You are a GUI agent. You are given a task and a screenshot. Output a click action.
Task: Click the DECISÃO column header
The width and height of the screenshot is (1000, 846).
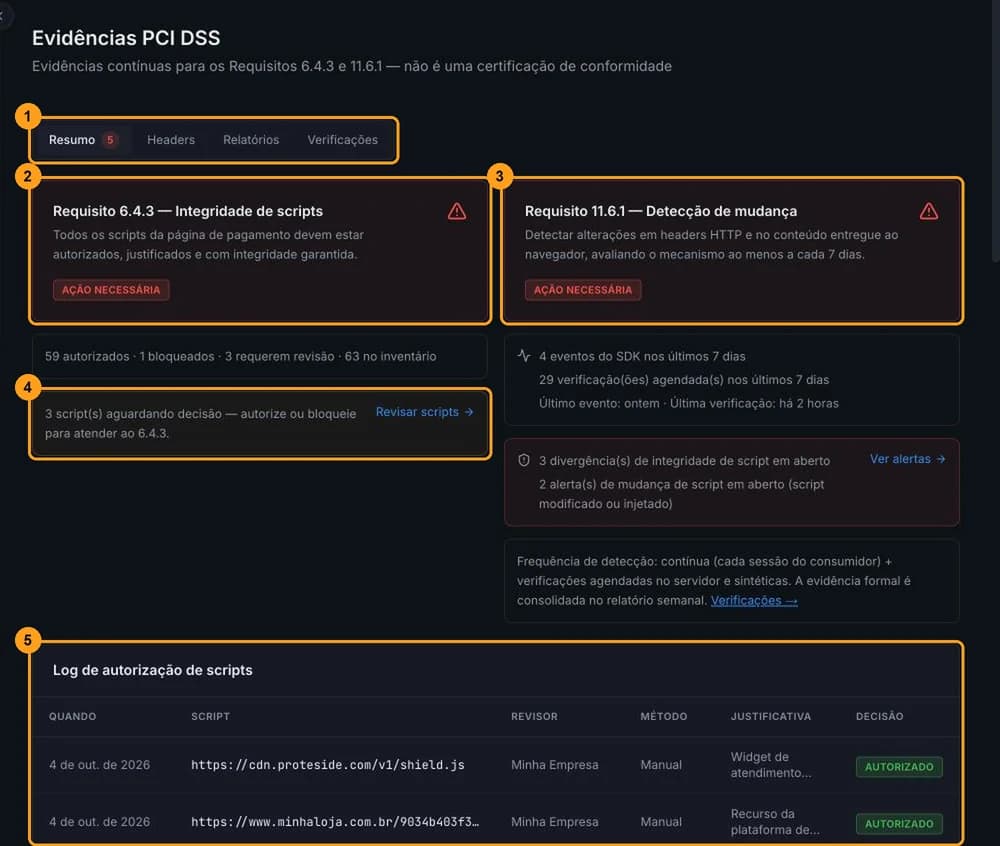[879, 717]
